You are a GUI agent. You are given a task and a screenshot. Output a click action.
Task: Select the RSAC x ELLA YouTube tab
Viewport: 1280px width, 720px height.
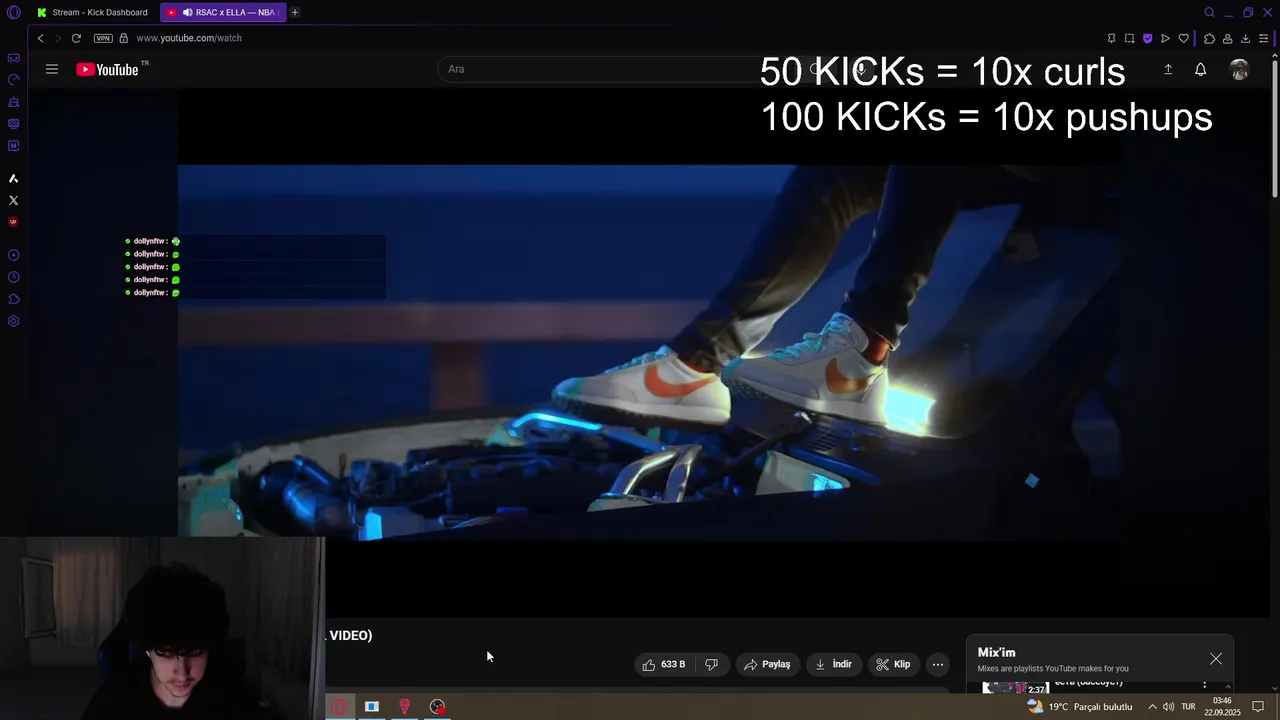tap(222, 12)
